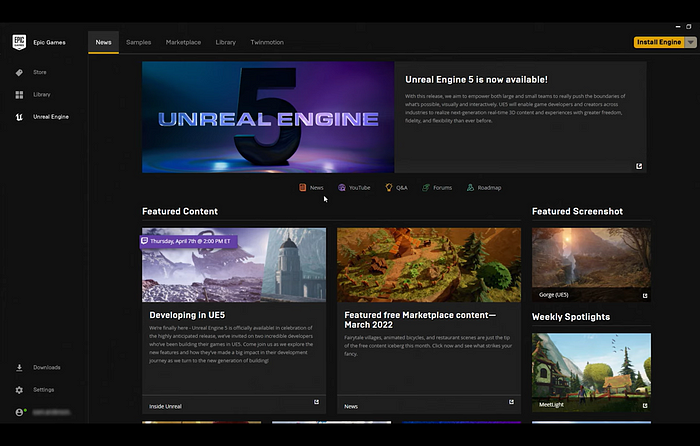This screenshot has width=700, height=446.
Task: Click the Q&A lightbulb icon
Action: pyautogui.click(x=389, y=188)
